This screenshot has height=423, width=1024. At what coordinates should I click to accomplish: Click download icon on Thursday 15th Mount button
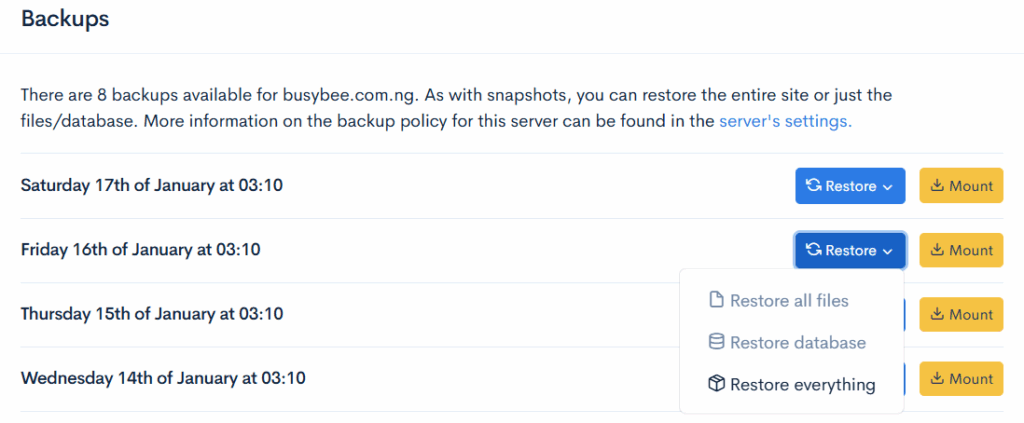(937, 314)
